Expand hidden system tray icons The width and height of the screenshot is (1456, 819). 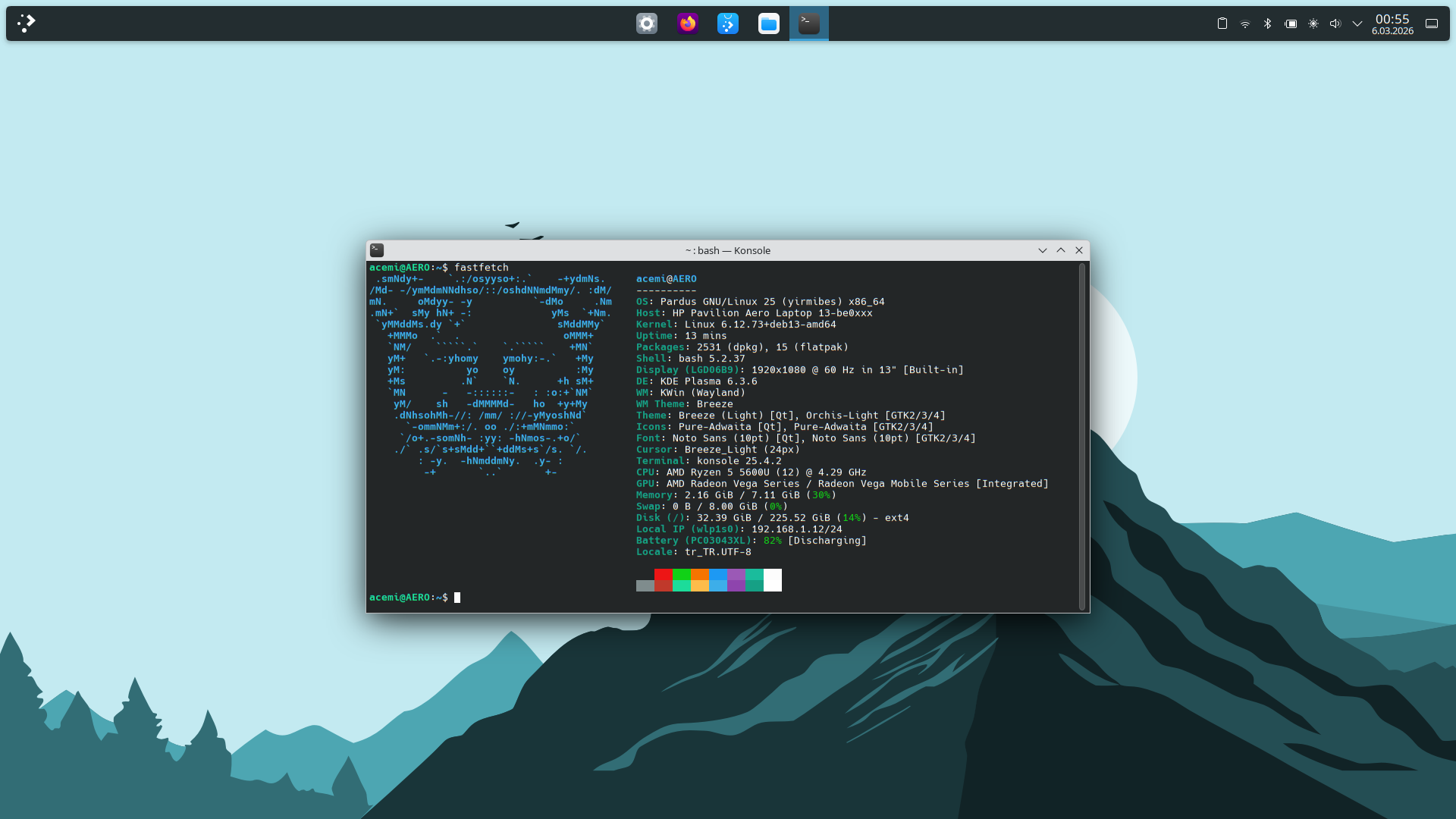[1357, 24]
